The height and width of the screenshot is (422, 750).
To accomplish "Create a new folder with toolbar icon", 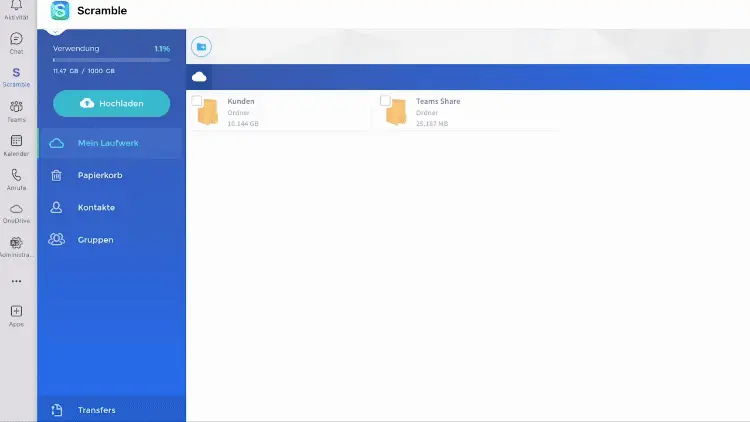I will [201, 47].
